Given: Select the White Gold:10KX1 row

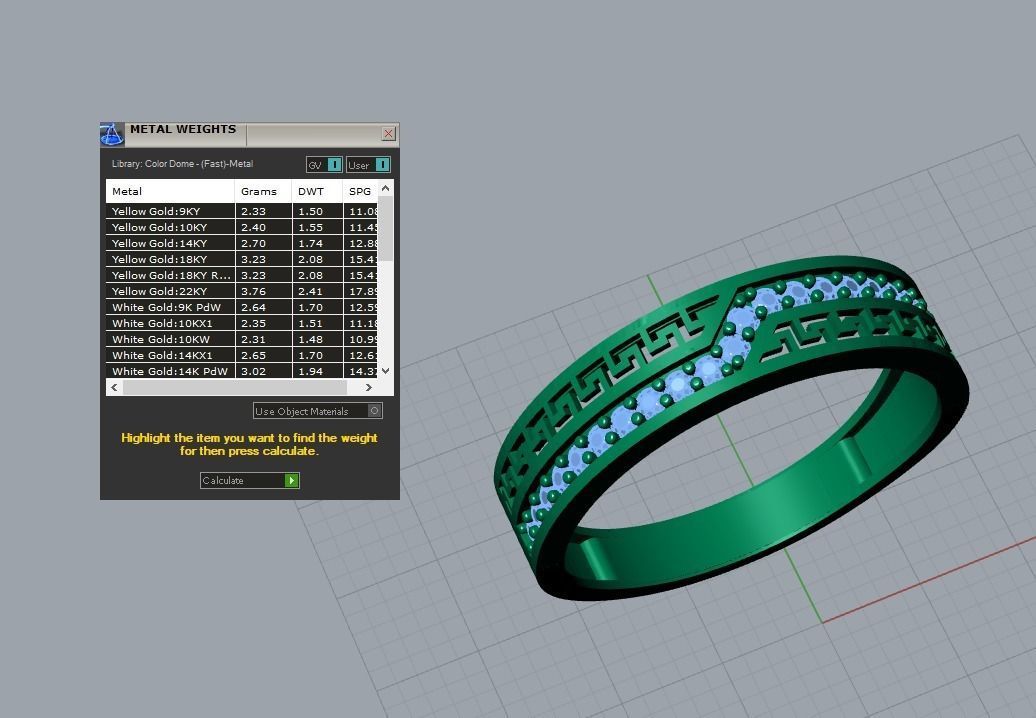Looking at the screenshot, I should pyautogui.click(x=242, y=323).
